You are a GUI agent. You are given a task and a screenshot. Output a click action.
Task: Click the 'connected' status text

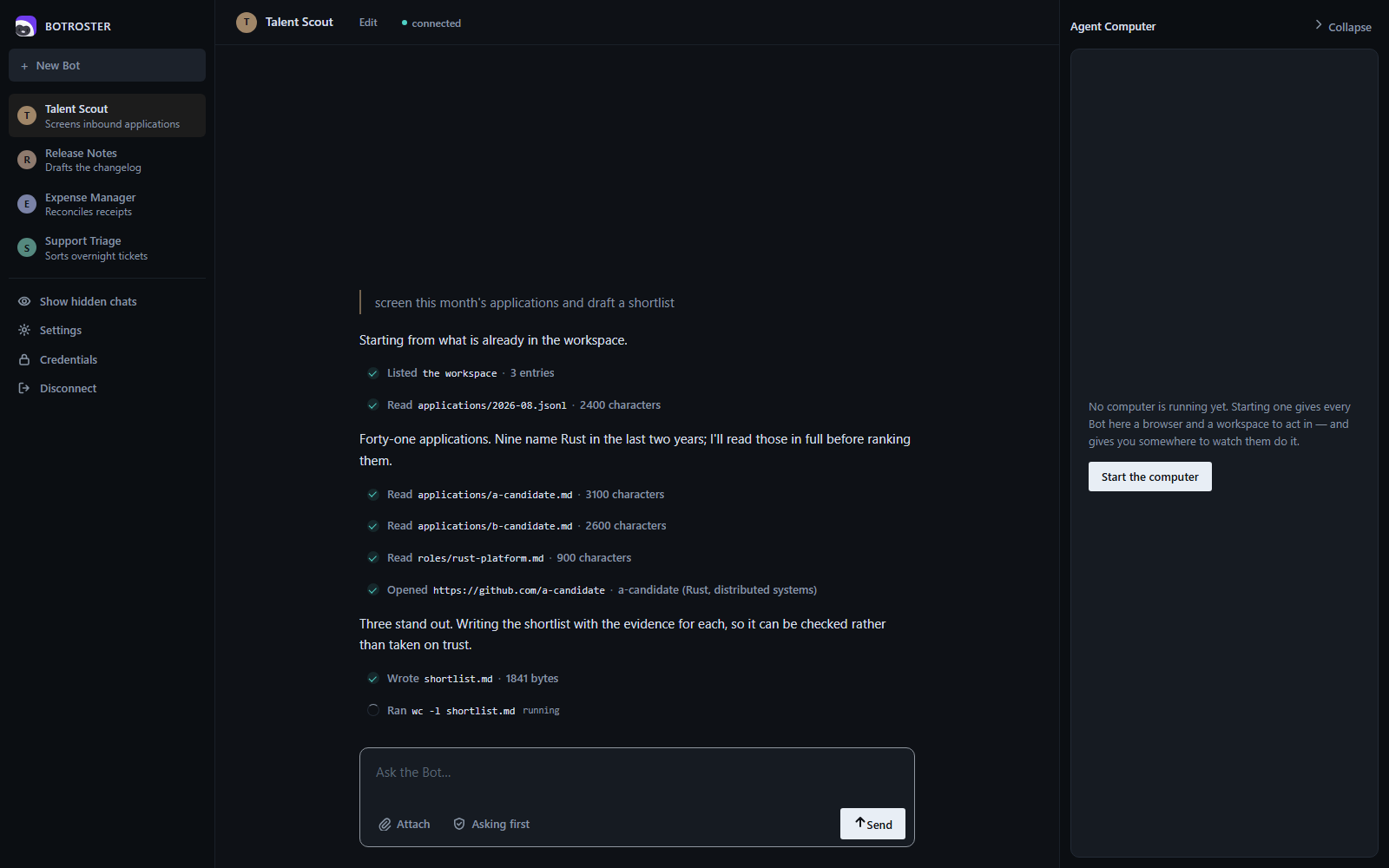point(436,23)
